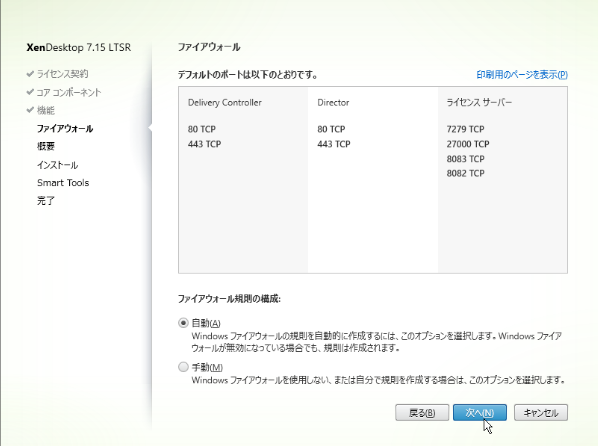Click the 8082 TCP port entry
The height and width of the screenshot is (446, 598).
point(465,173)
